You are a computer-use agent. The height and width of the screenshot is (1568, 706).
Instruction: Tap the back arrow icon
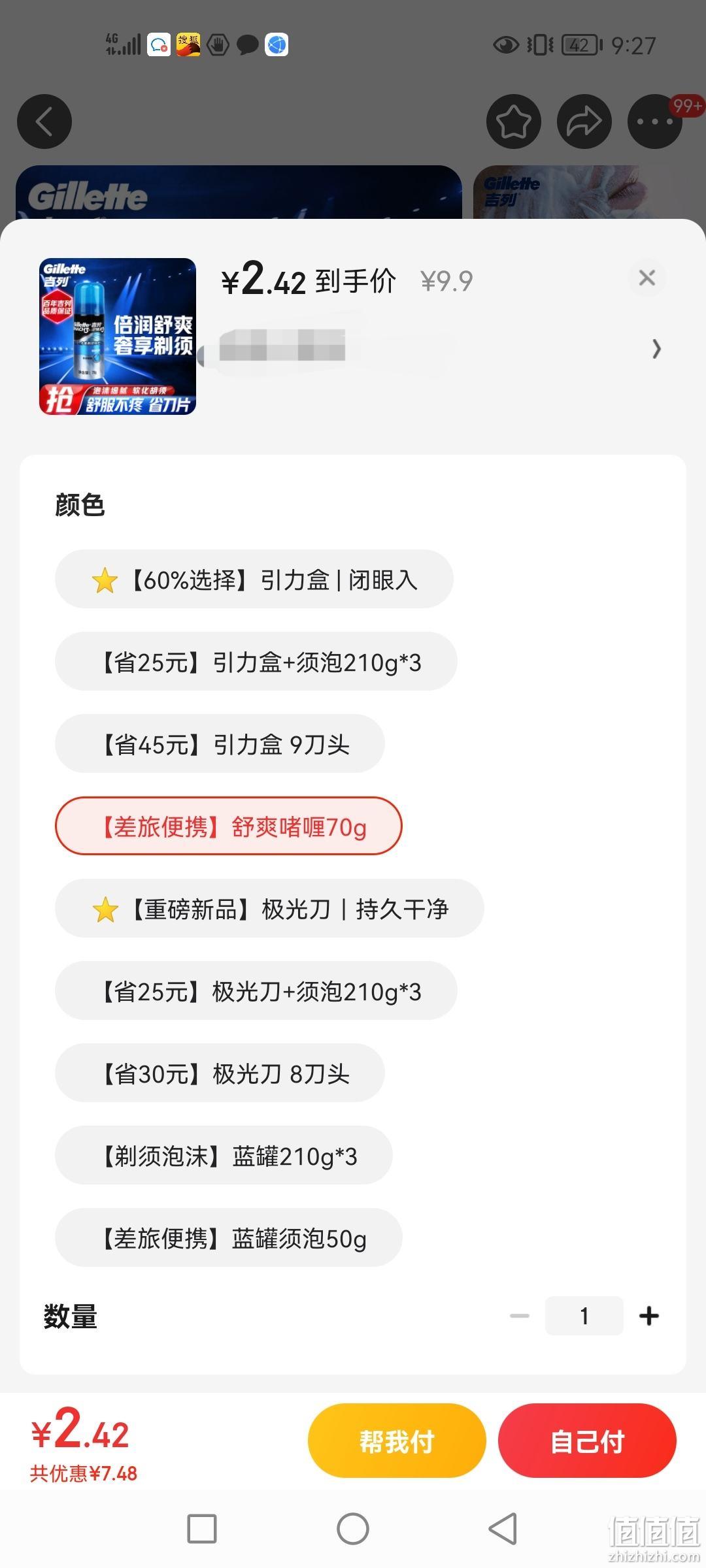44,122
